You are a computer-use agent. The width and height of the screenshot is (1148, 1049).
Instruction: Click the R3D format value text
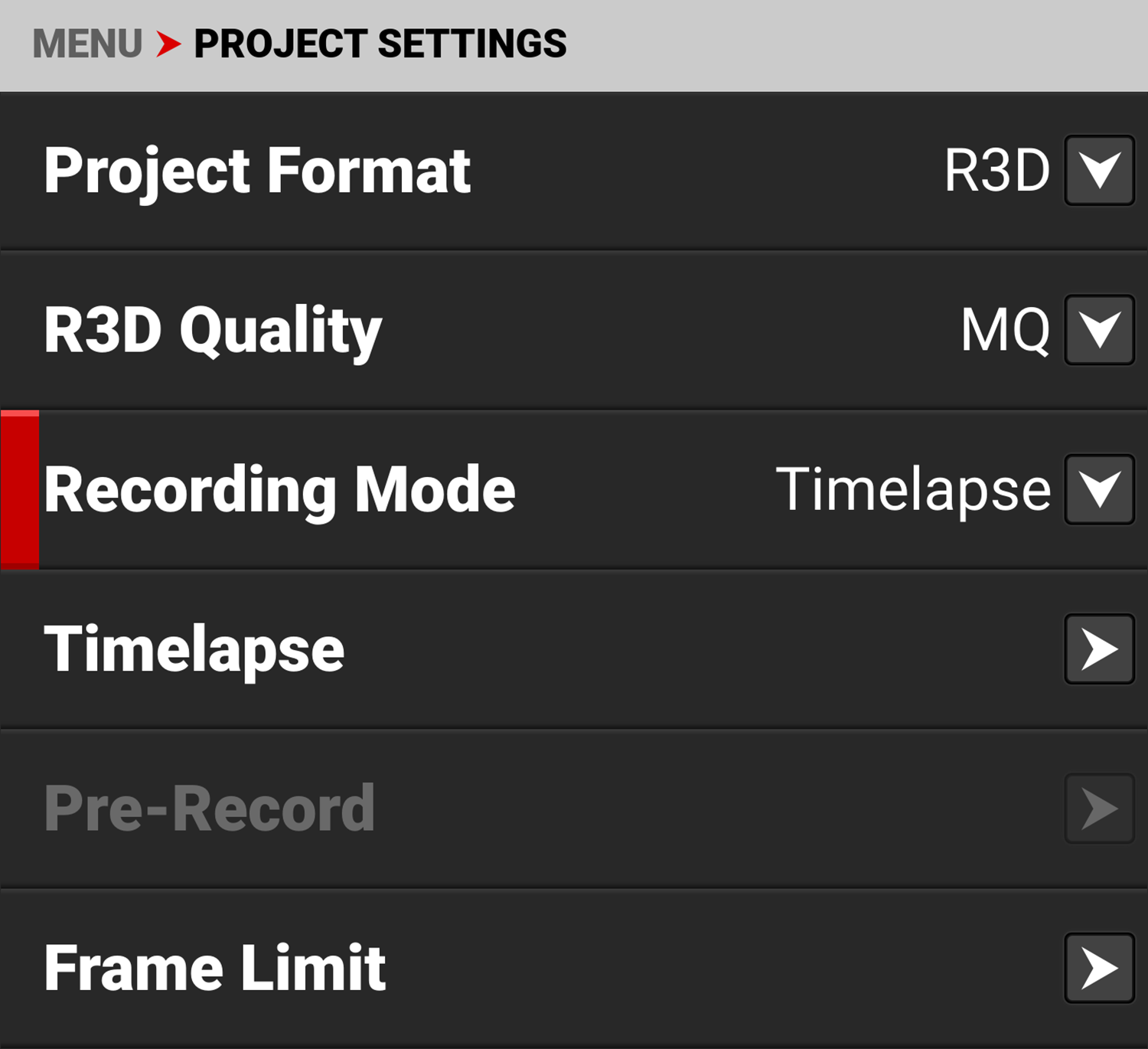pyautogui.click(x=996, y=171)
